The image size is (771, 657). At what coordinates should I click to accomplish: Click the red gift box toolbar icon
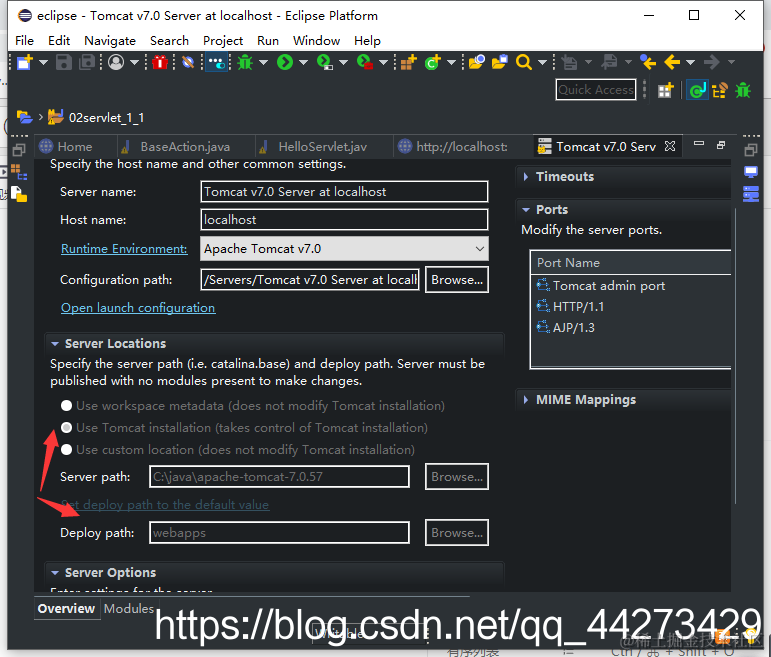(160, 62)
